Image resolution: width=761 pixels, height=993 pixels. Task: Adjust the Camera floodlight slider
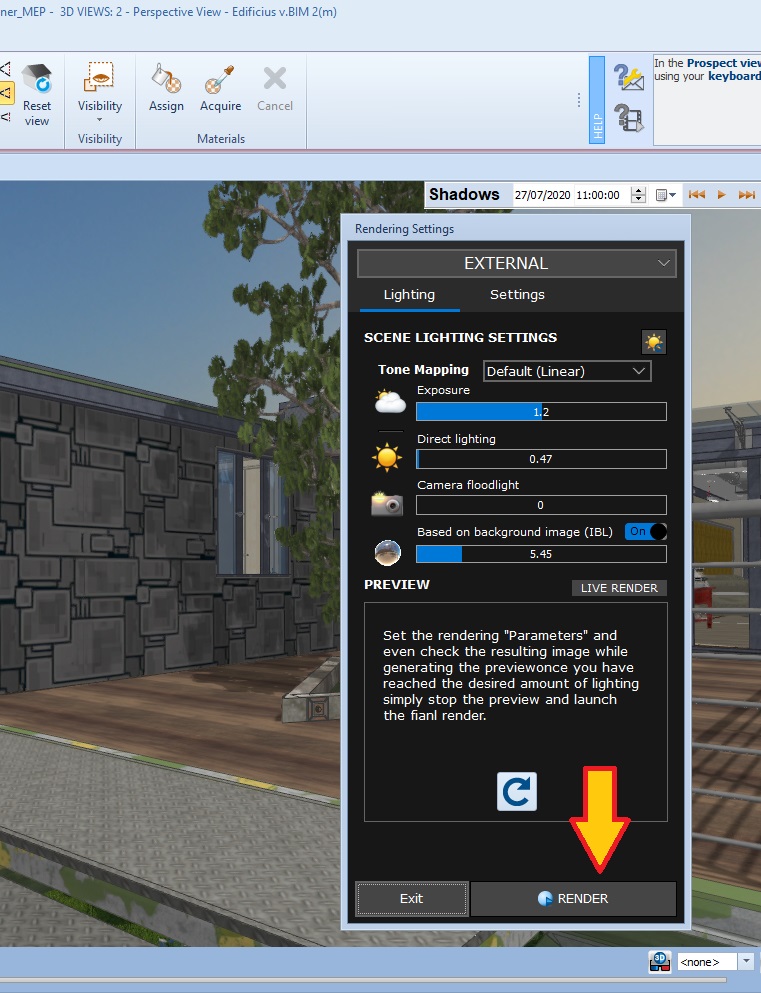541,505
